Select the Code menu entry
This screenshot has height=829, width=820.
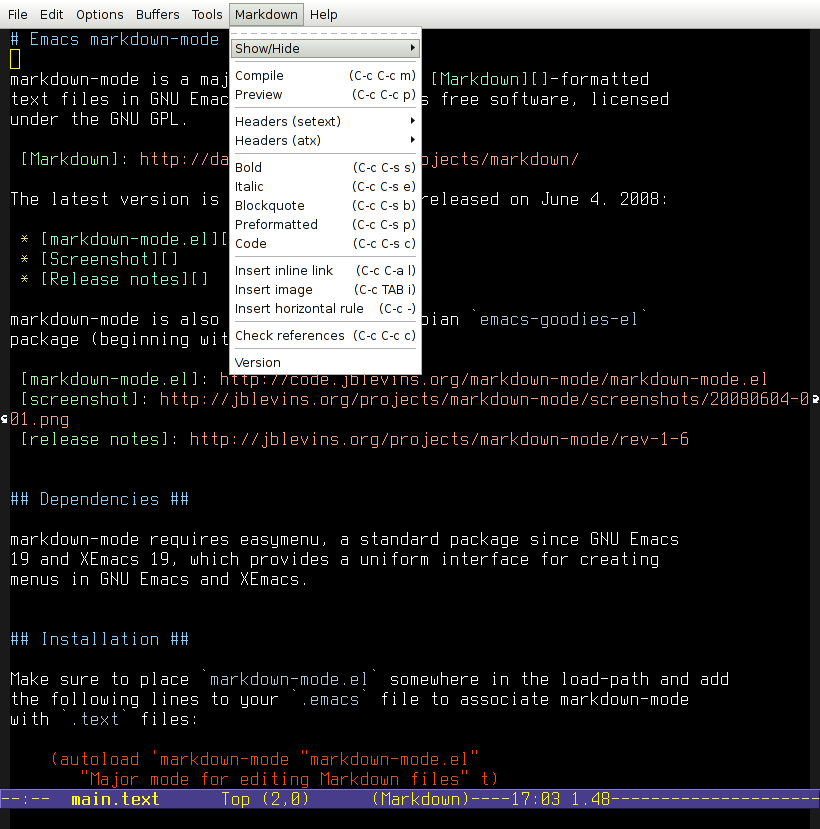pyautogui.click(x=325, y=244)
